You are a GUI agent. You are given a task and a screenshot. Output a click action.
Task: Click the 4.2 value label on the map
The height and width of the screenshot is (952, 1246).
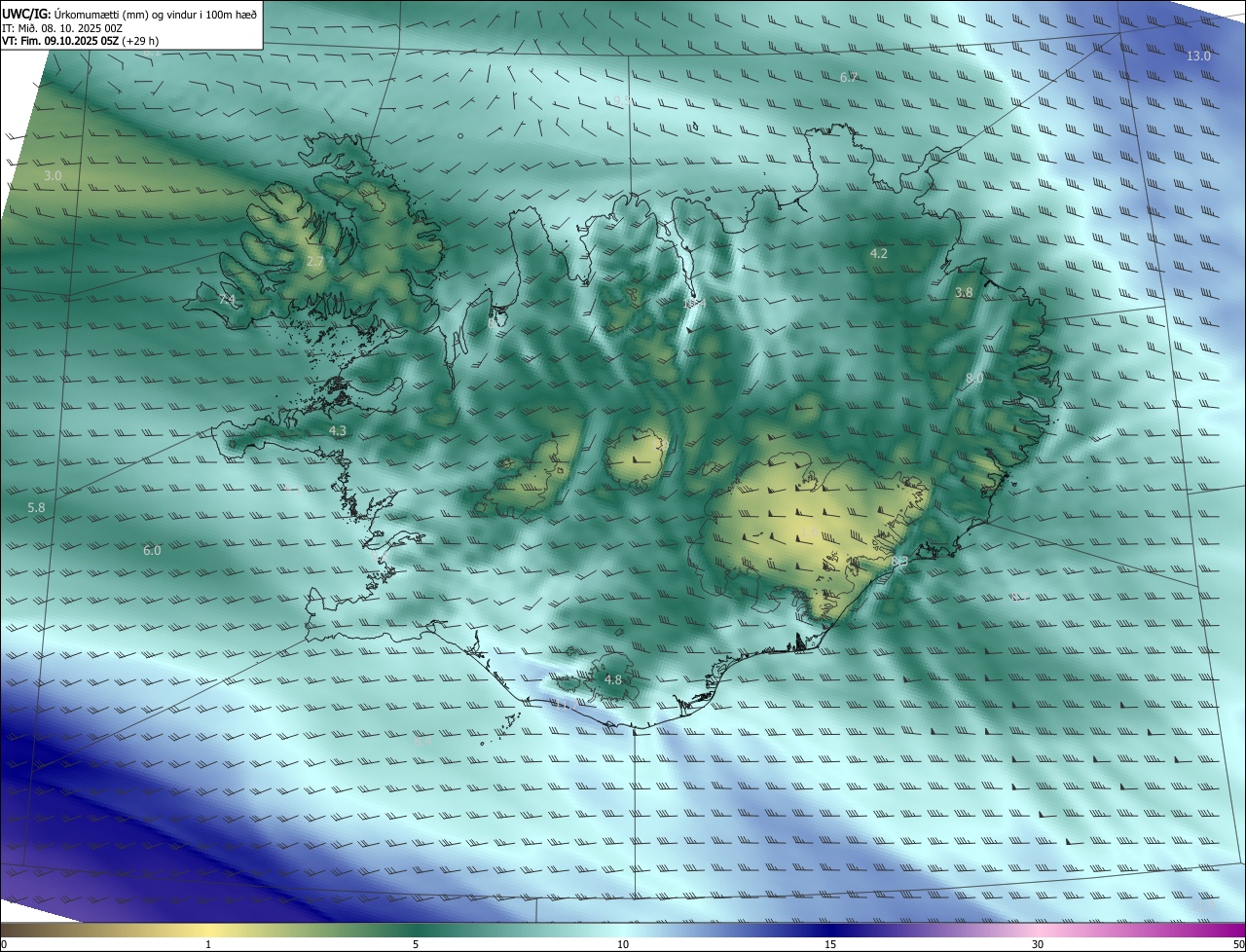(x=878, y=253)
